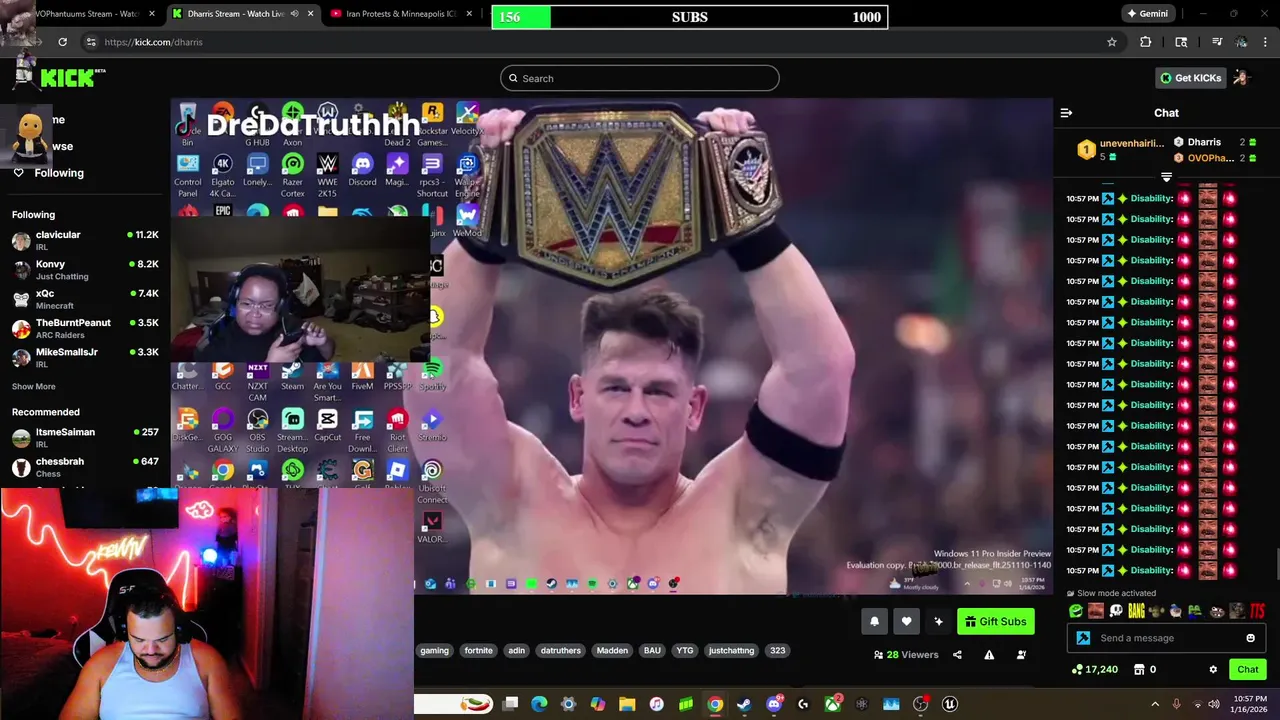Click the green laughing emote in chat bar

tap(1076, 611)
